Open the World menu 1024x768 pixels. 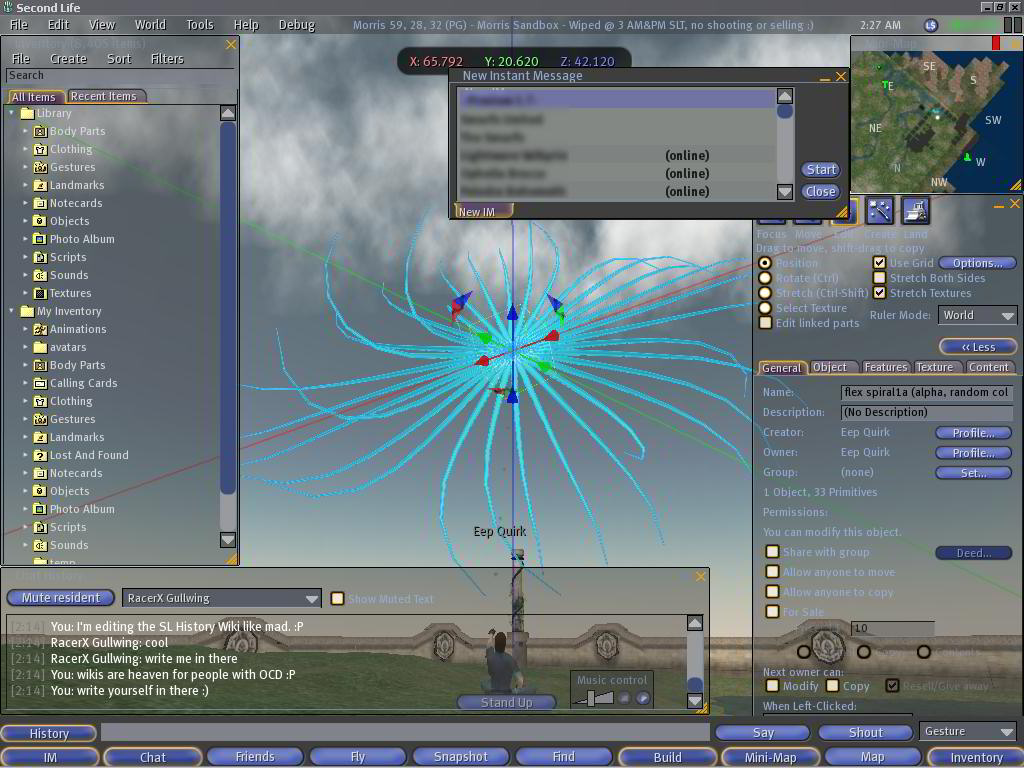[x=150, y=25]
